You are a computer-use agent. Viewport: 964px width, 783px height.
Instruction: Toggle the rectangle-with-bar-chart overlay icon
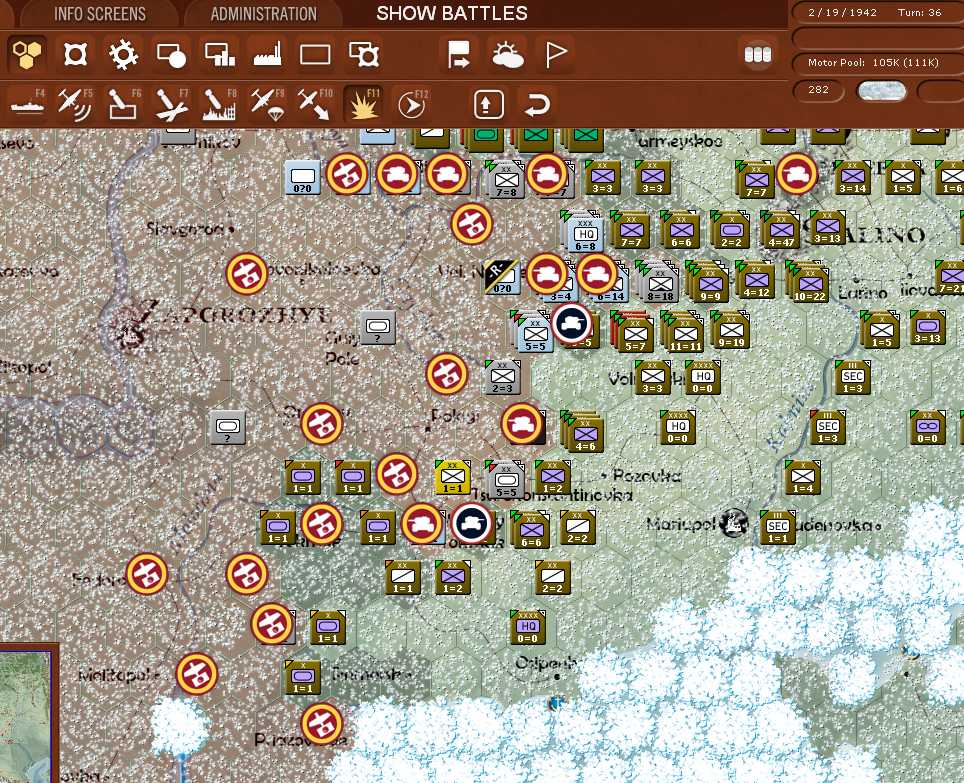point(219,54)
